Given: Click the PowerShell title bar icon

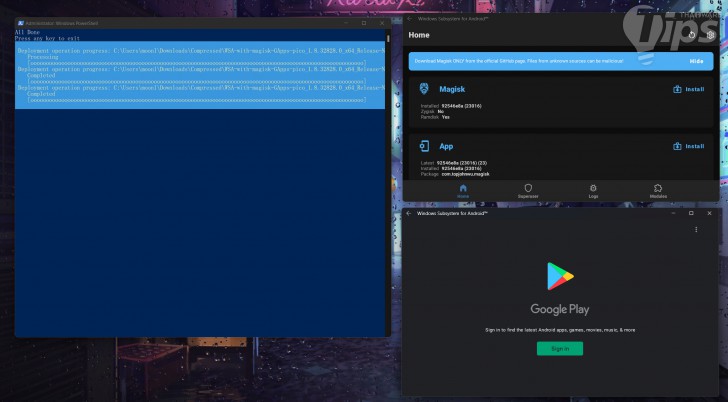Looking at the screenshot, I should (20, 23).
